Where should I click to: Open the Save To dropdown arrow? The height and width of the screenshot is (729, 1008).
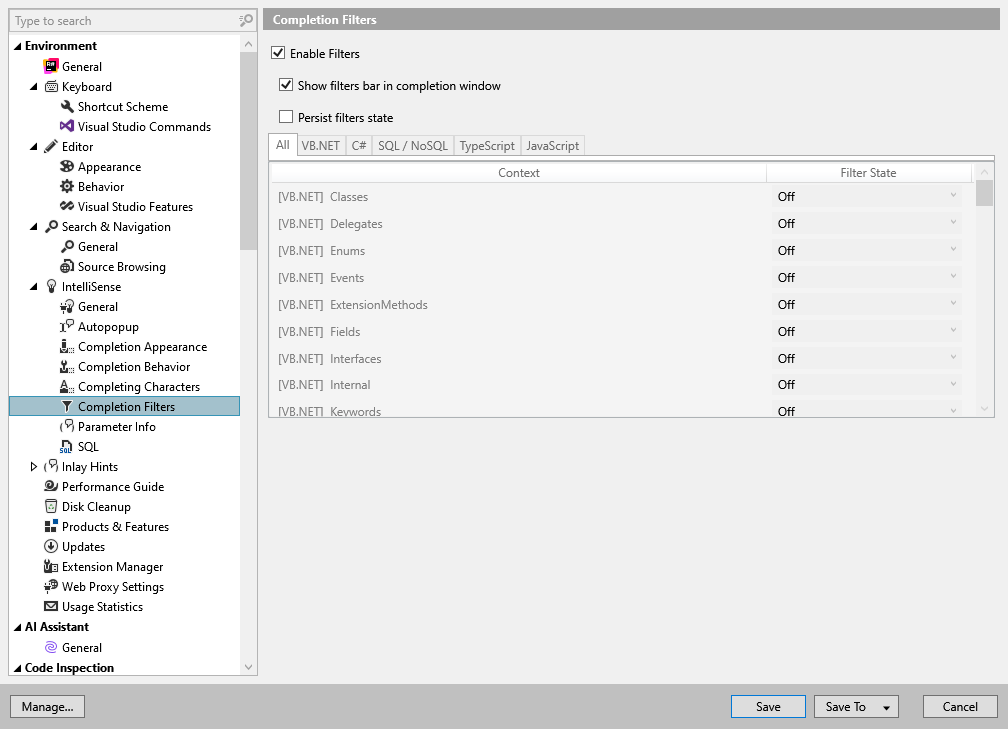pos(884,706)
